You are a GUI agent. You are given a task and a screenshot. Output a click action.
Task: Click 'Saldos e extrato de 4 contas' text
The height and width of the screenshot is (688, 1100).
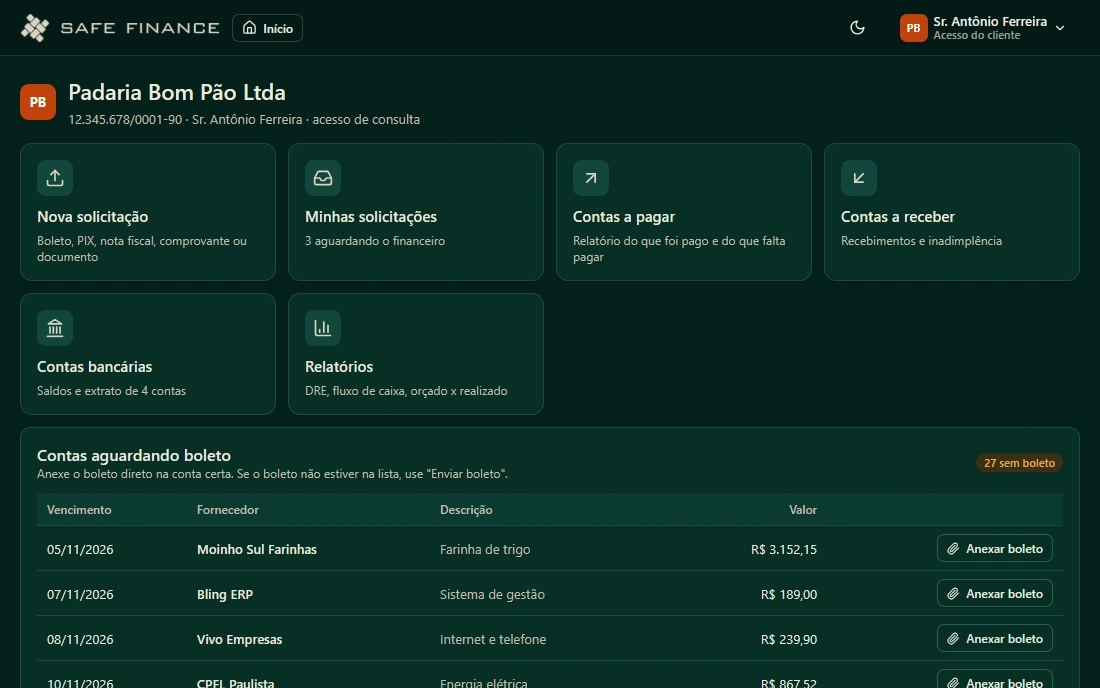tap(112, 391)
